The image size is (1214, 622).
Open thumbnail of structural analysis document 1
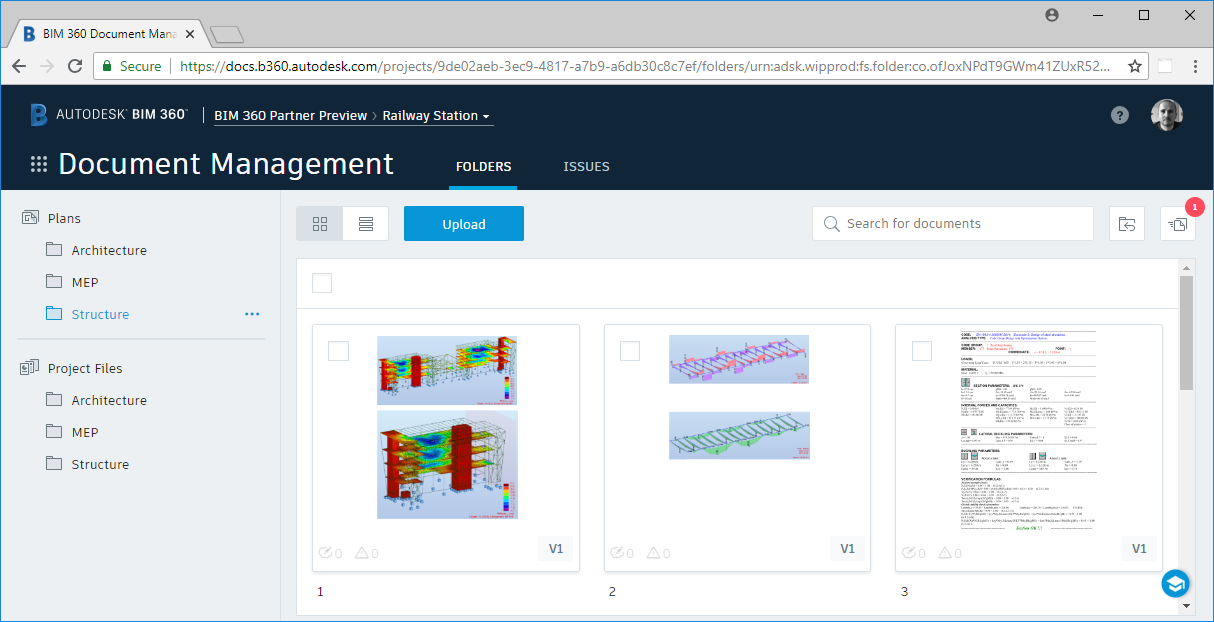click(447, 427)
